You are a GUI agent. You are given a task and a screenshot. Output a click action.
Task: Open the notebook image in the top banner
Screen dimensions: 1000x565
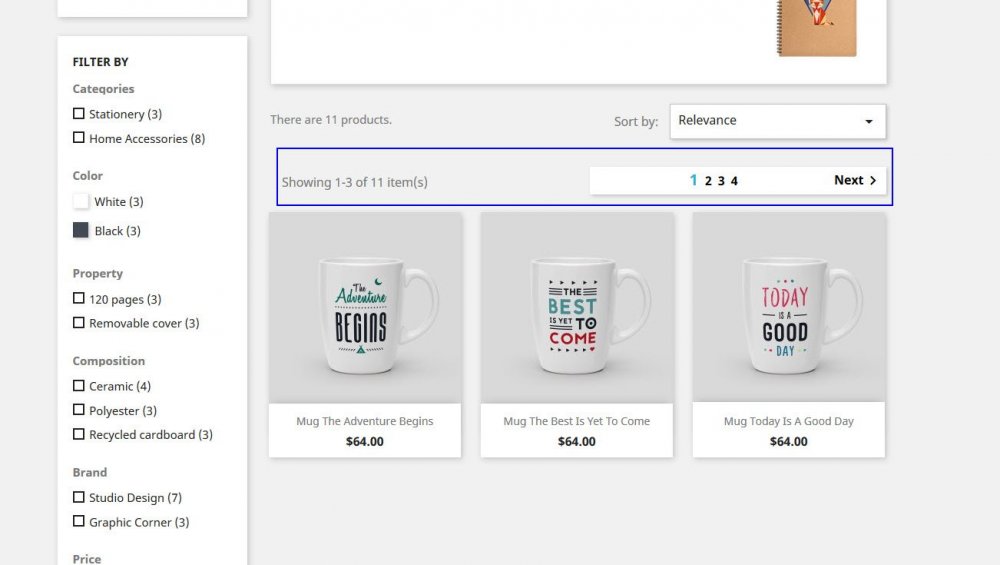[x=816, y=28]
